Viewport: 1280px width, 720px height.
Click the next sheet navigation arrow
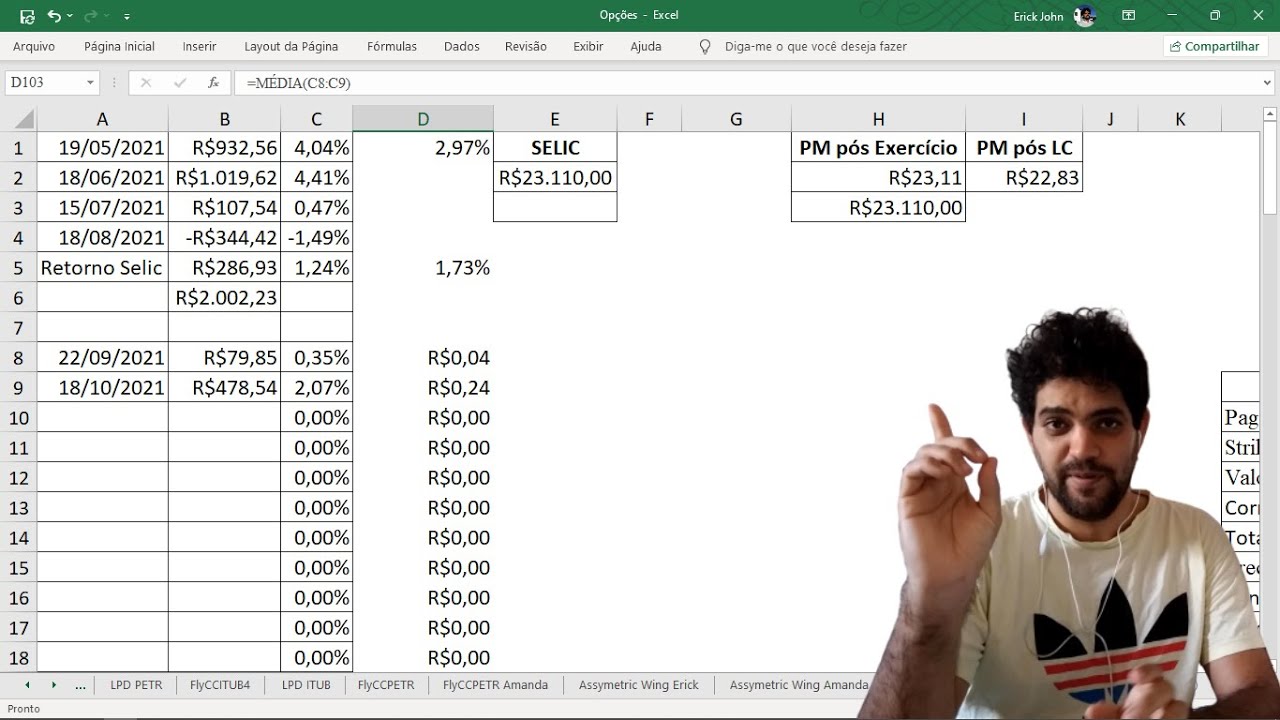(53, 685)
